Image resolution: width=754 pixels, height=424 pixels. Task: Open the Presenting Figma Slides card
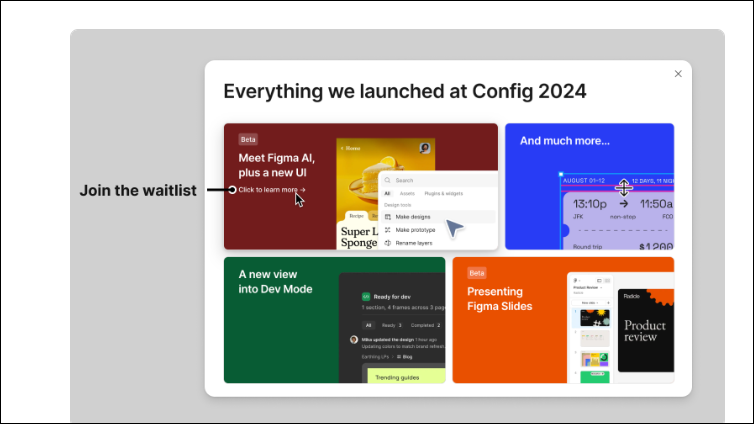tap(563, 320)
